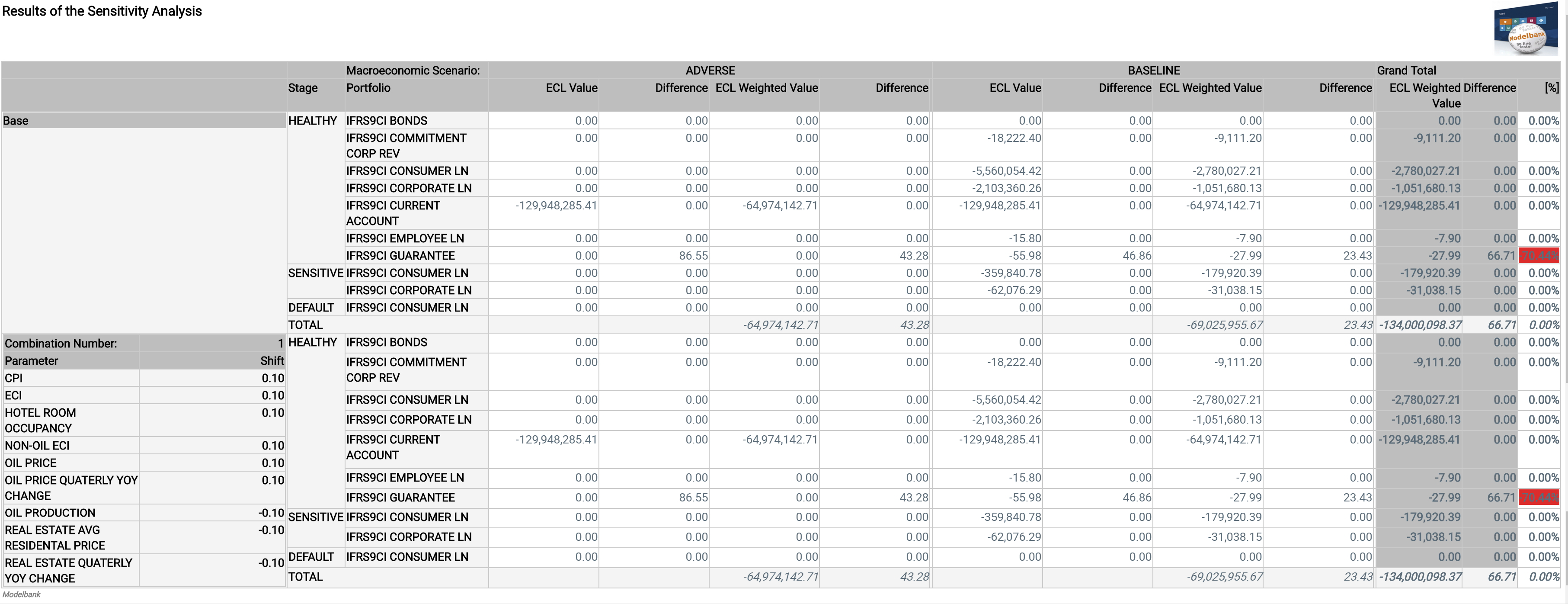
Task: Click the Modelbank footer text
Action: [21, 594]
